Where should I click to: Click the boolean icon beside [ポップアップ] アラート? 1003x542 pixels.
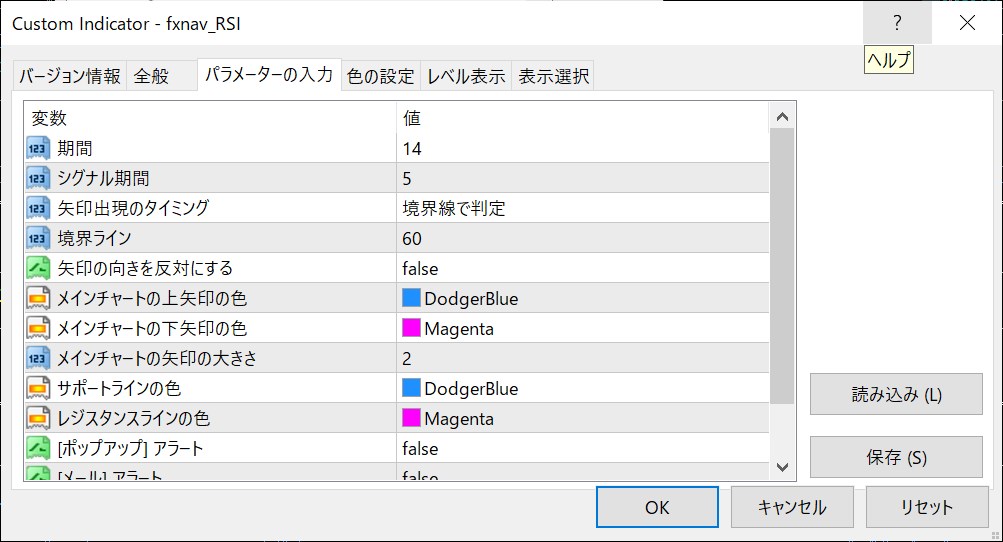38,448
